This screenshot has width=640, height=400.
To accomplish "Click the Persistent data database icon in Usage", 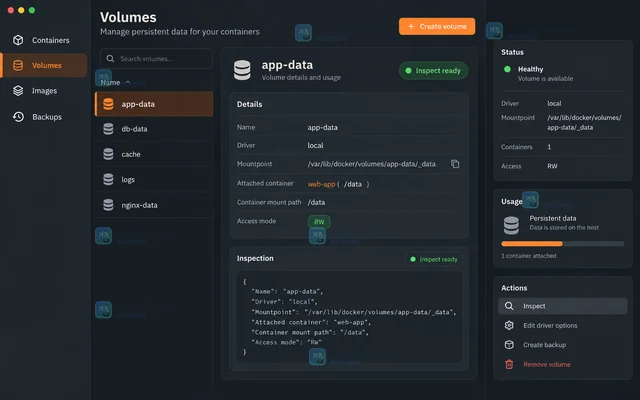I will click(511, 225).
